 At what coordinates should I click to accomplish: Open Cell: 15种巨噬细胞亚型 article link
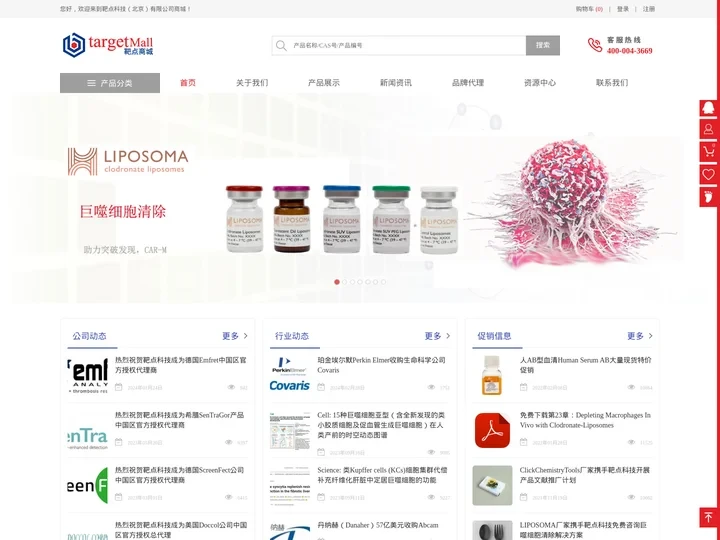click(381, 425)
